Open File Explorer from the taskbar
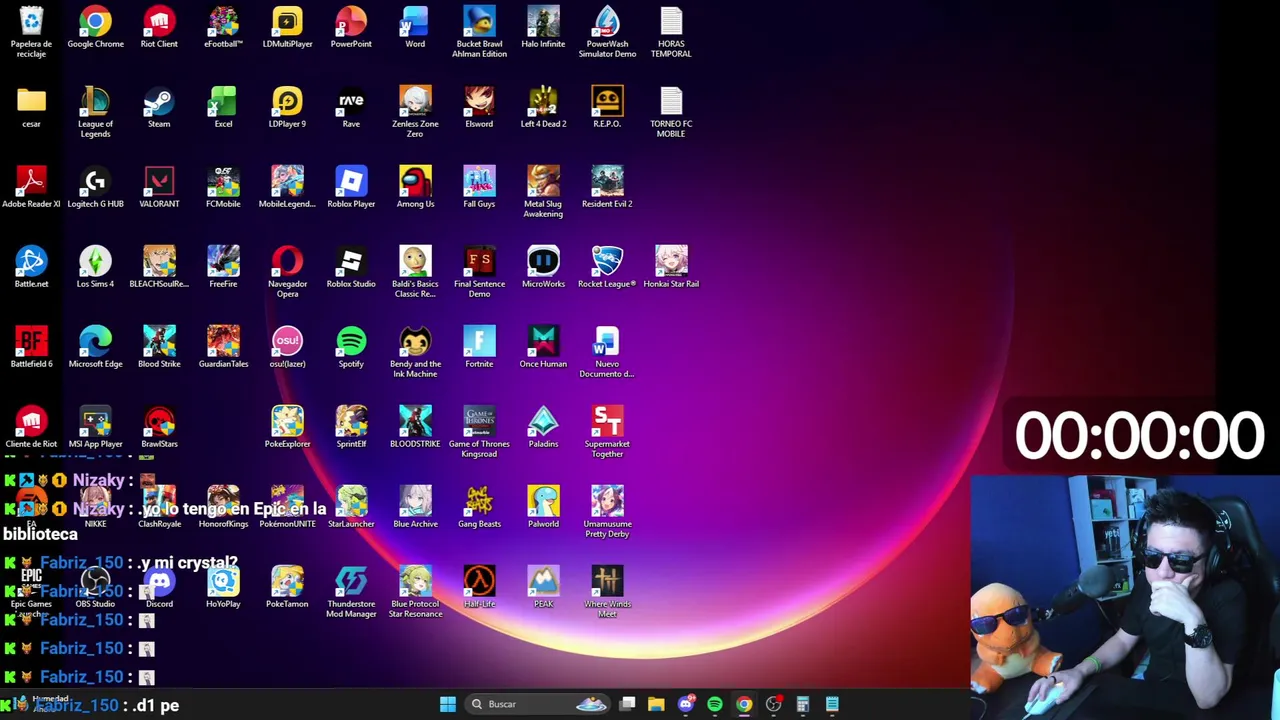Image resolution: width=1280 pixels, height=720 pixels. click(x=656, y=704)
